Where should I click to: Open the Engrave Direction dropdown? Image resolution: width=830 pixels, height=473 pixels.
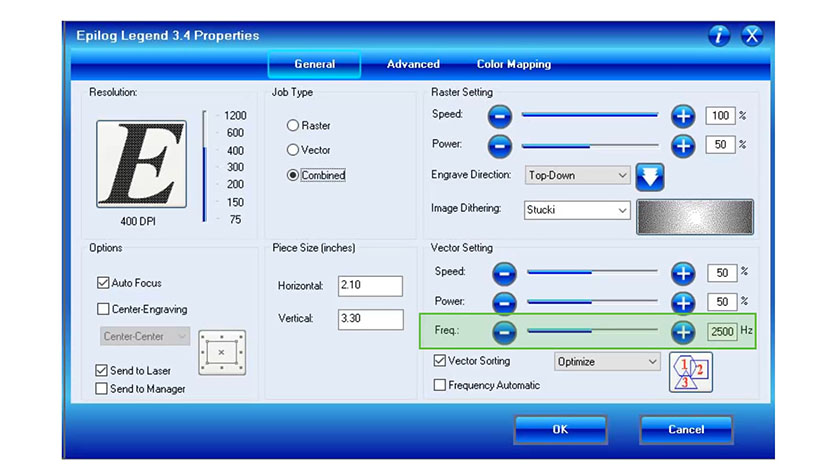[578, 175]
